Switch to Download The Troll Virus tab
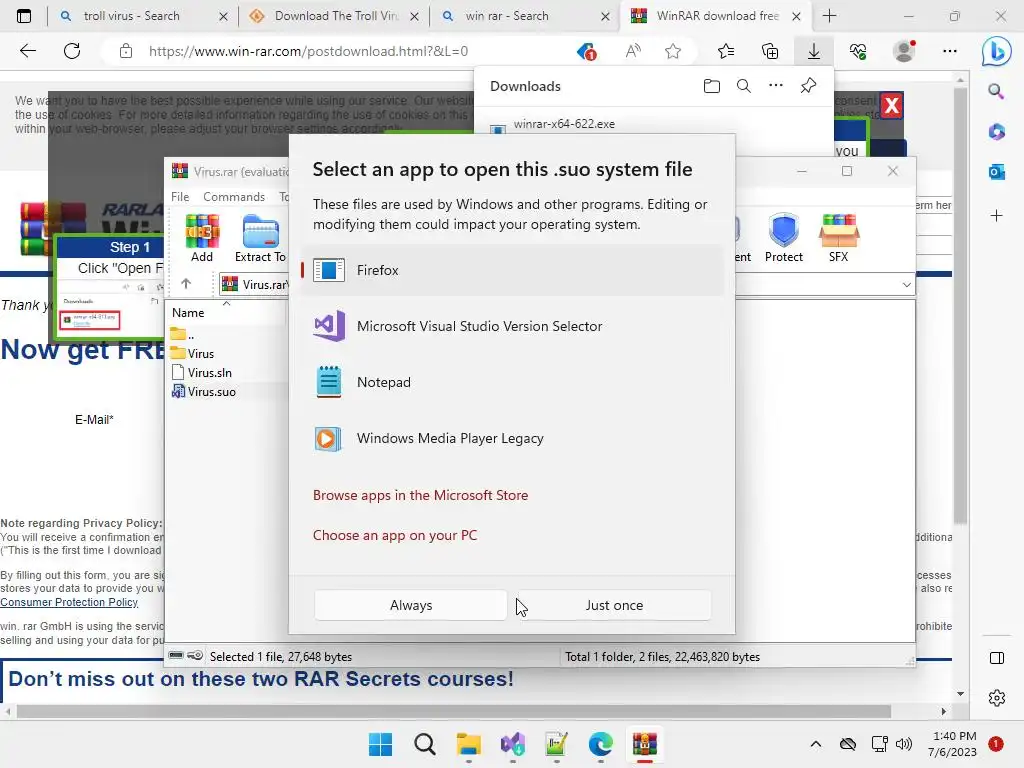Viewport: 1024px width, 768px height. click(x=336, y=16)
